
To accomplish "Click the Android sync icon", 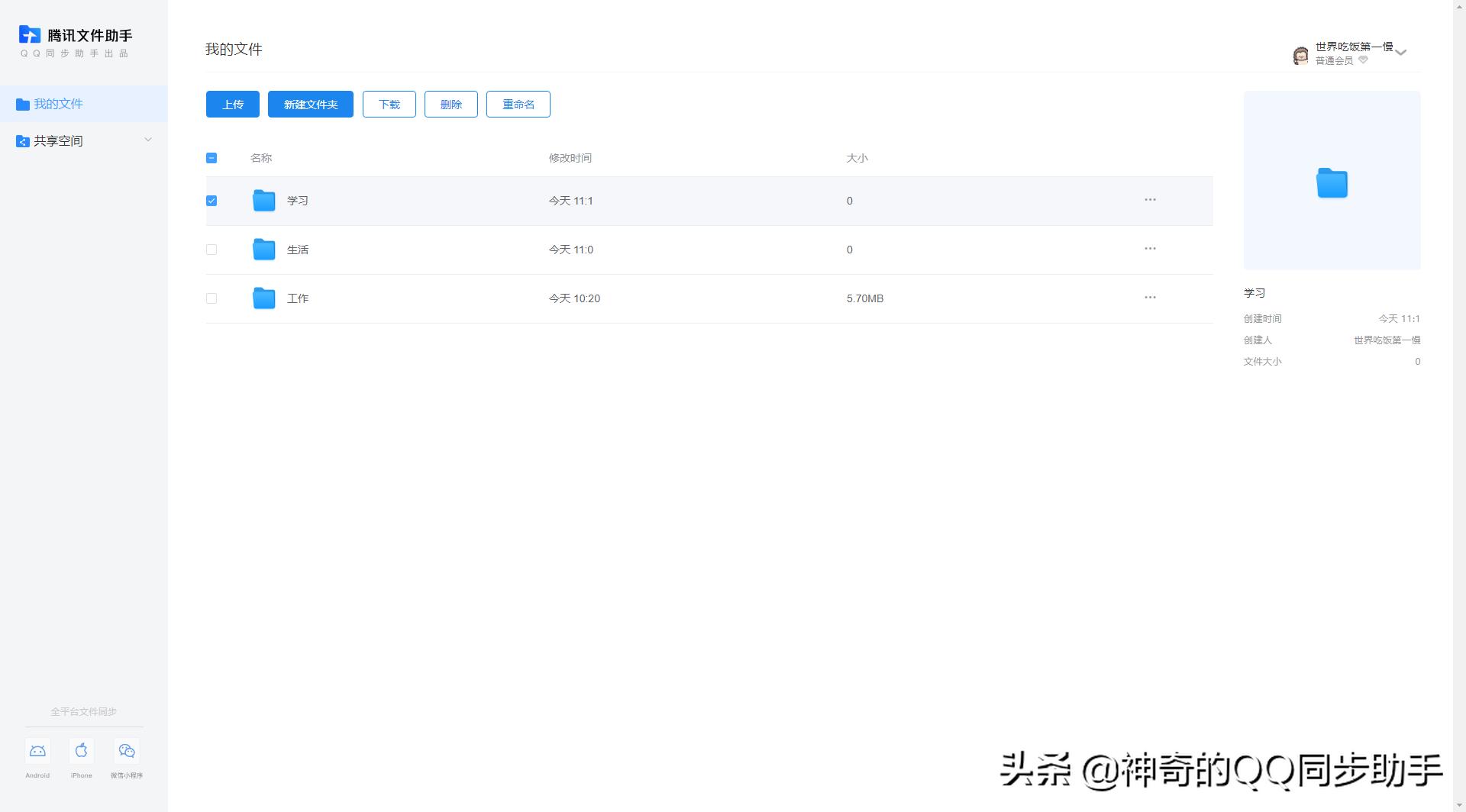I will point(37,751).
